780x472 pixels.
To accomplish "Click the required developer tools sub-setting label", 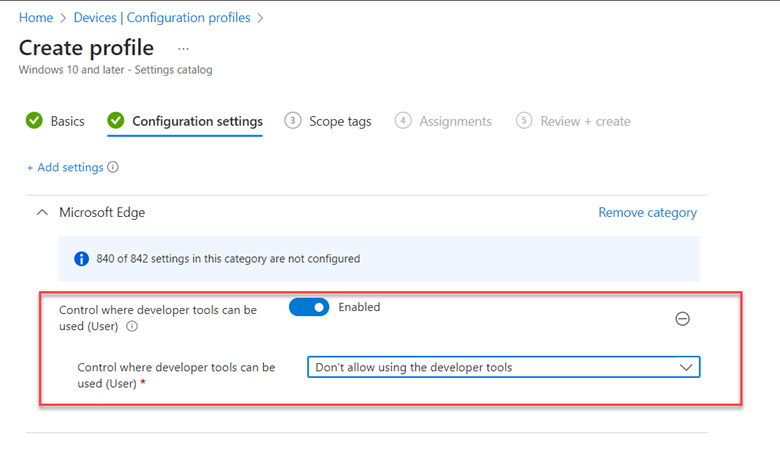I will point(176,376).
